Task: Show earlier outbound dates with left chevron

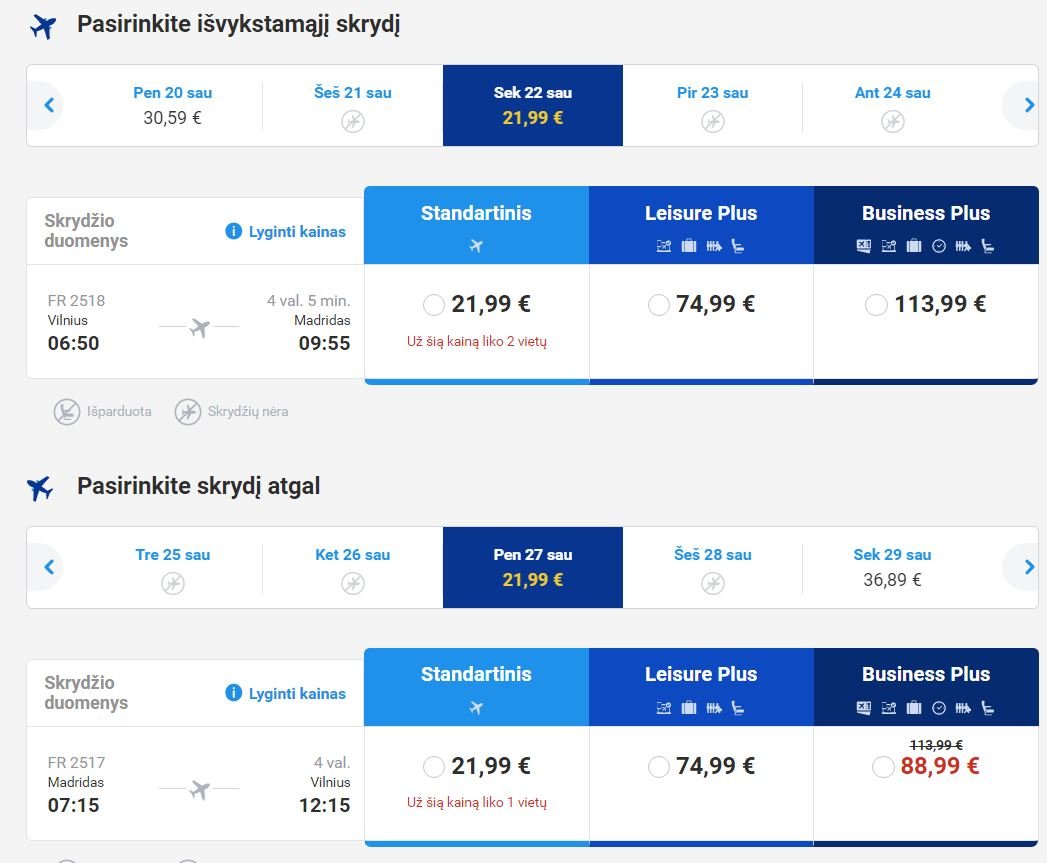Action: click(49, 105)
